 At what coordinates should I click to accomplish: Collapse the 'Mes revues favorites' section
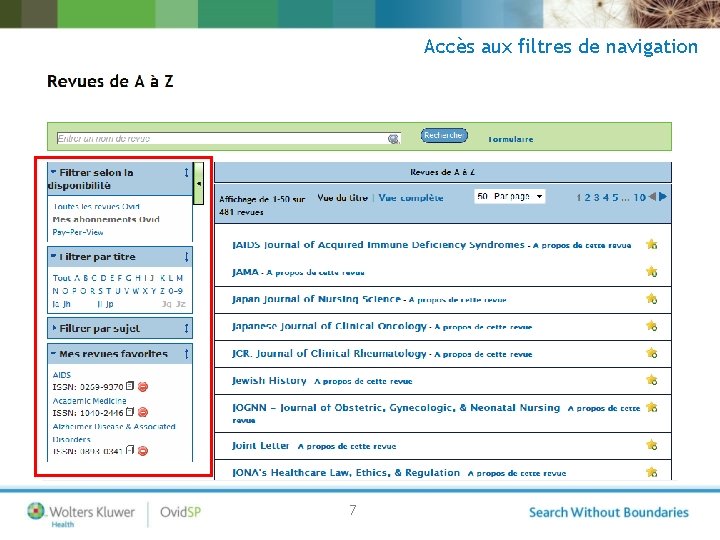pyautogui.click(x=53, y=354)
